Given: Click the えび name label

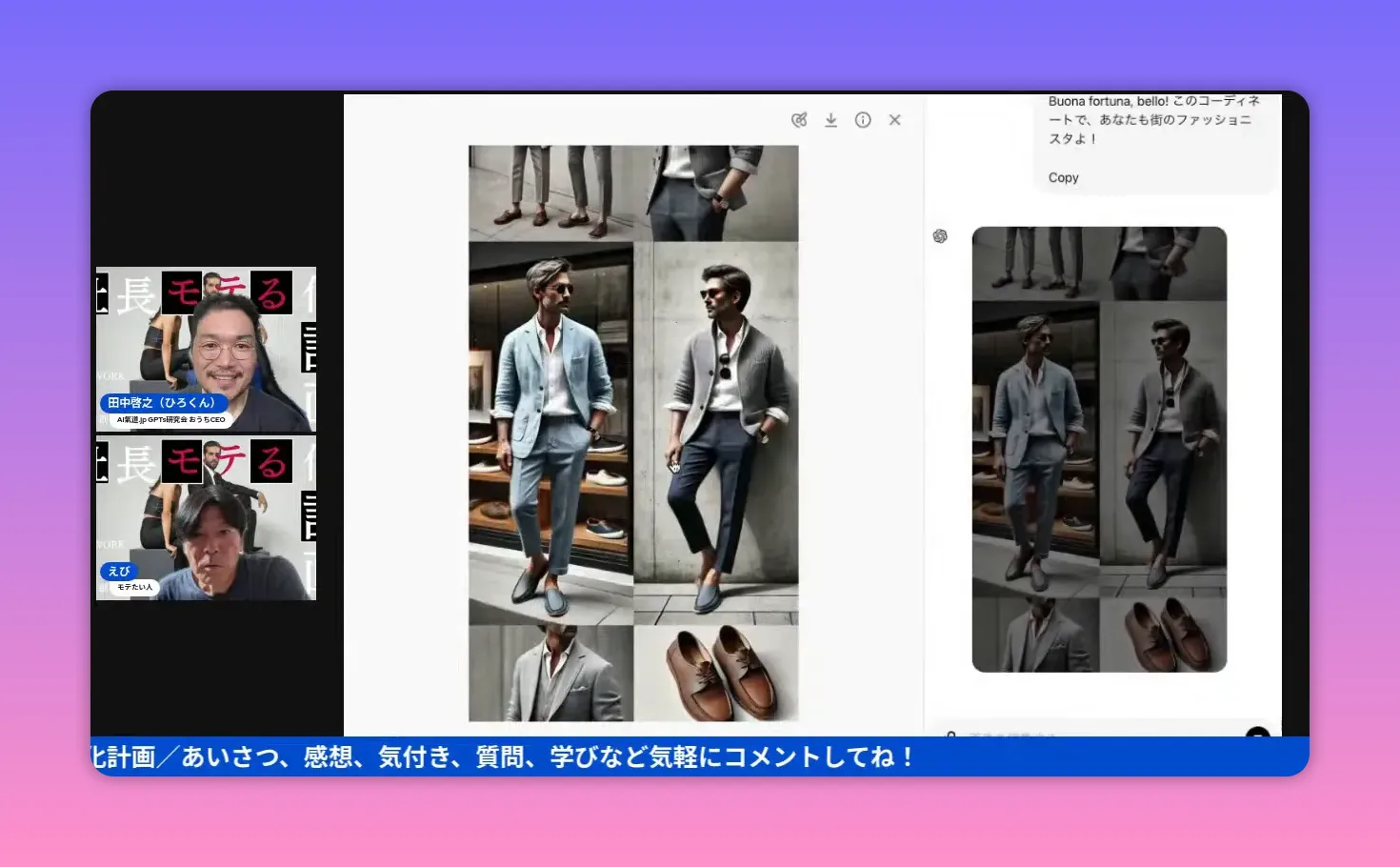Looking at the screenshot, I should click(119, 572).
